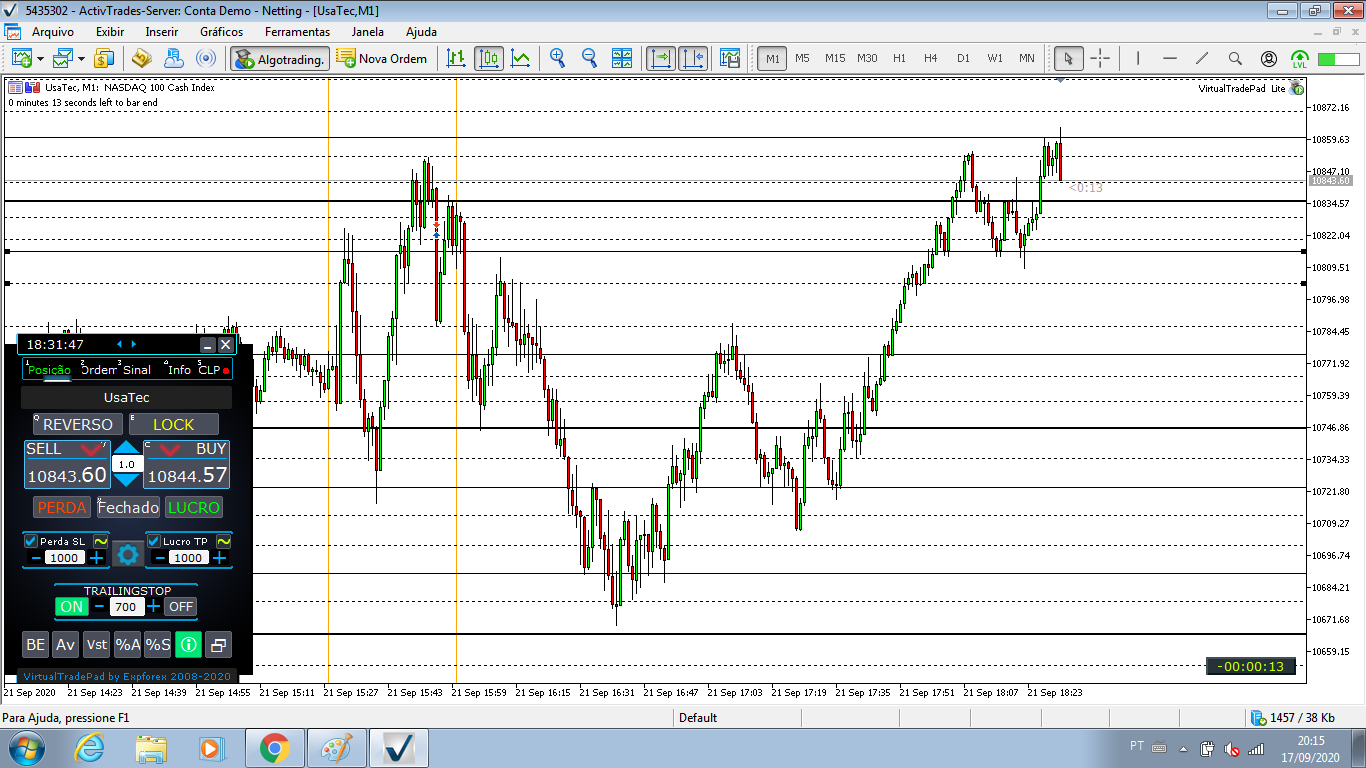Open the Gráficos menu
Image resolution: width=1366 pixels, height=768 pixels.
(x=222, y=32)
